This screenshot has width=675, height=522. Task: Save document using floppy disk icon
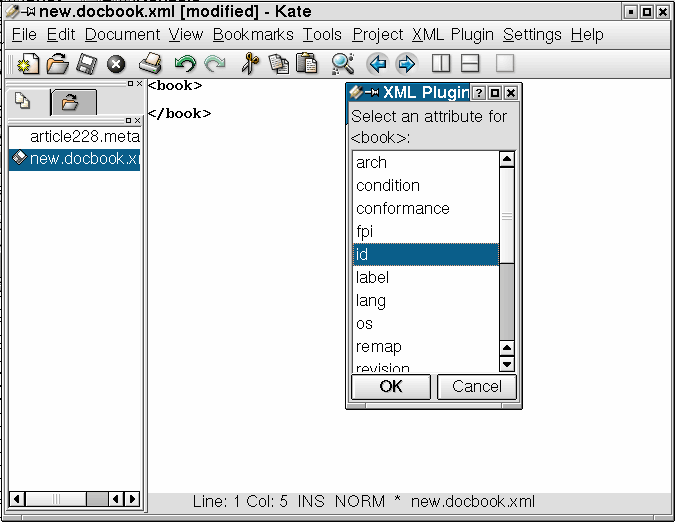tap(86, 65)
